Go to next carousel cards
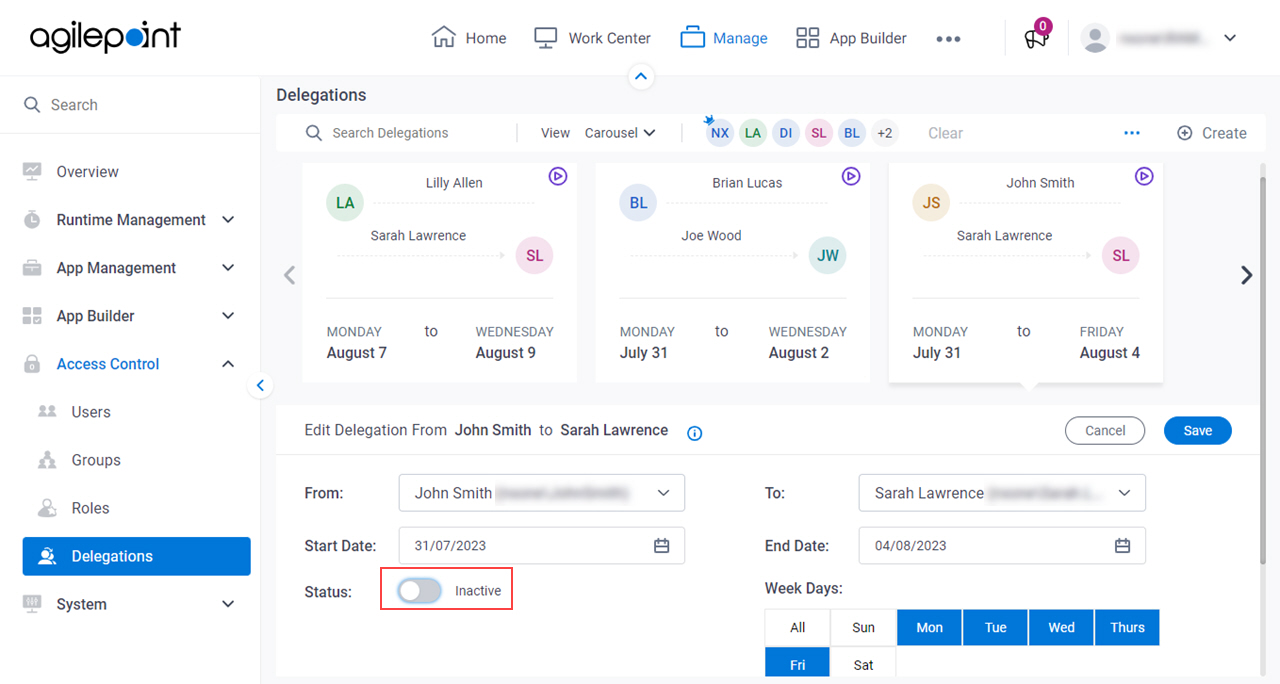Image resolution: width=1280 pixels, height=684 pixels. tap(1246, 275)
